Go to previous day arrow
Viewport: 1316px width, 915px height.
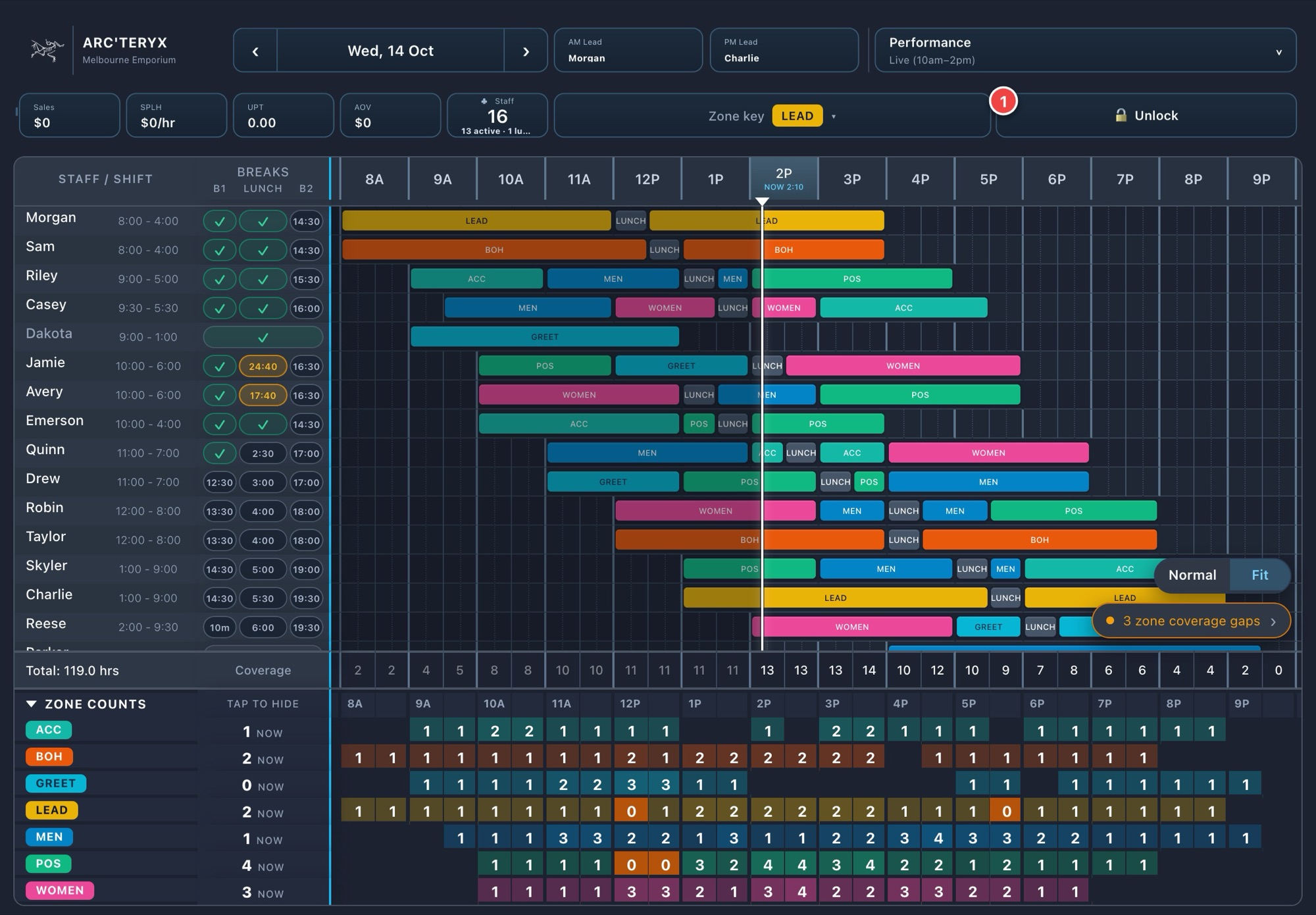255,51
